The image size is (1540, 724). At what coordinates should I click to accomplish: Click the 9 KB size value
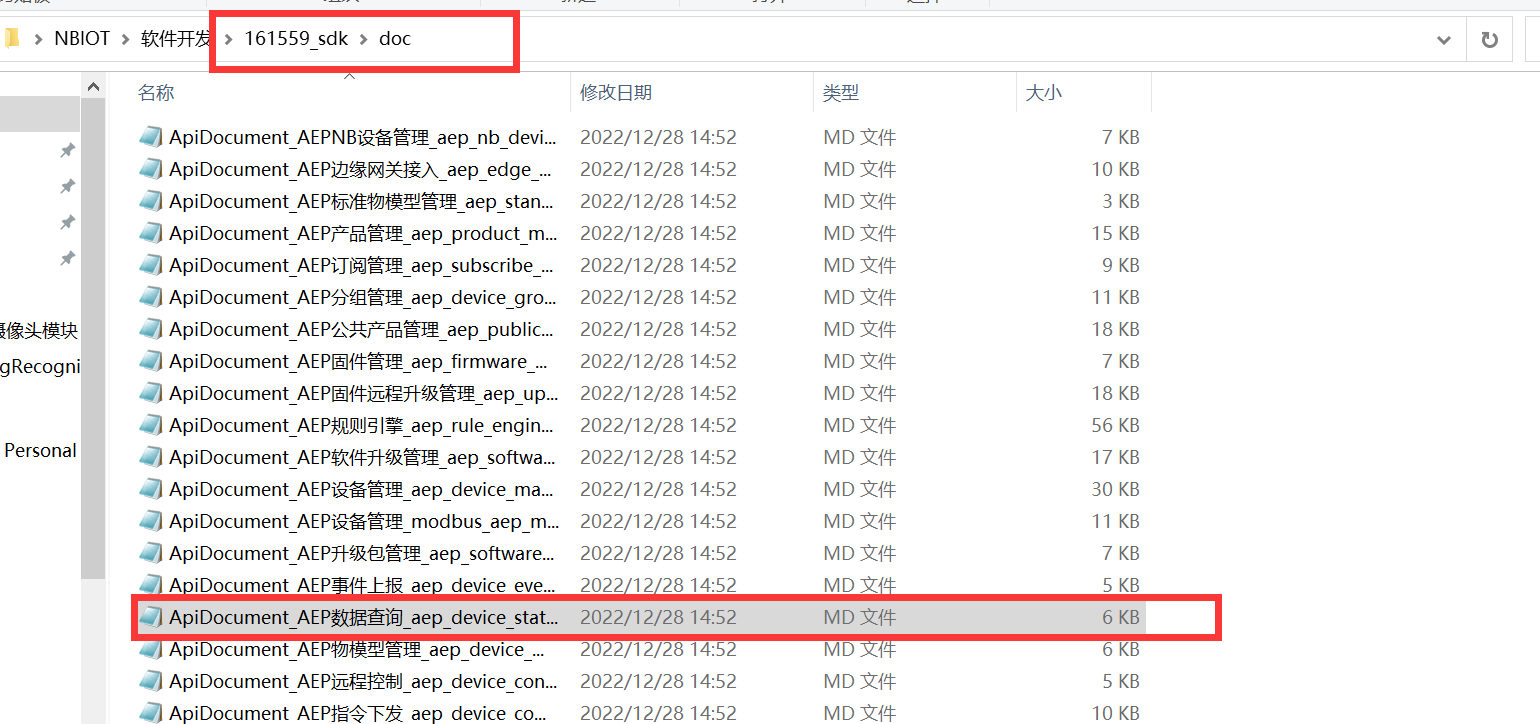coord(1121,265)
